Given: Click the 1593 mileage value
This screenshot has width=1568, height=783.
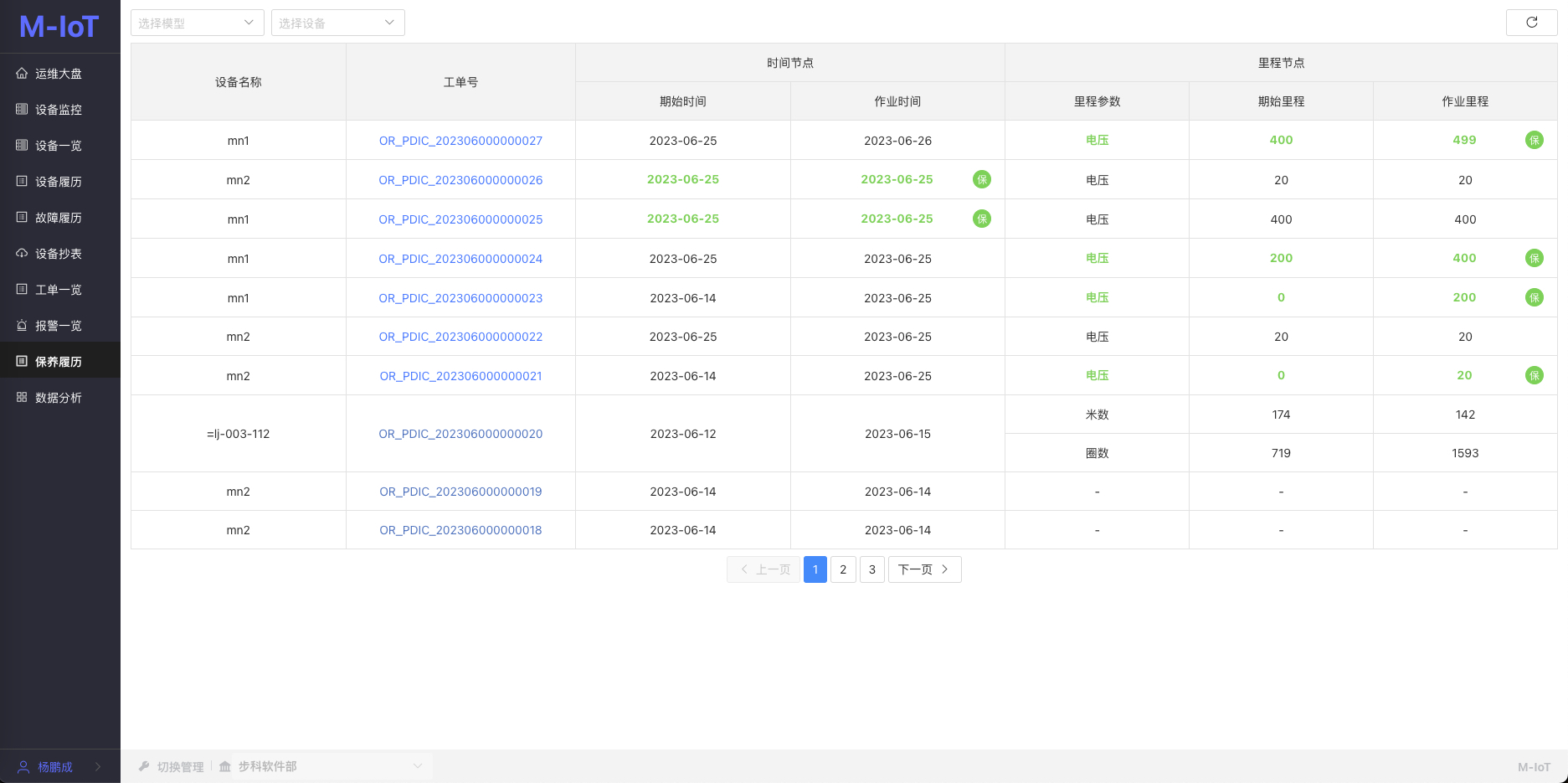Looking at the screenshot, I should click(1465, 453).
